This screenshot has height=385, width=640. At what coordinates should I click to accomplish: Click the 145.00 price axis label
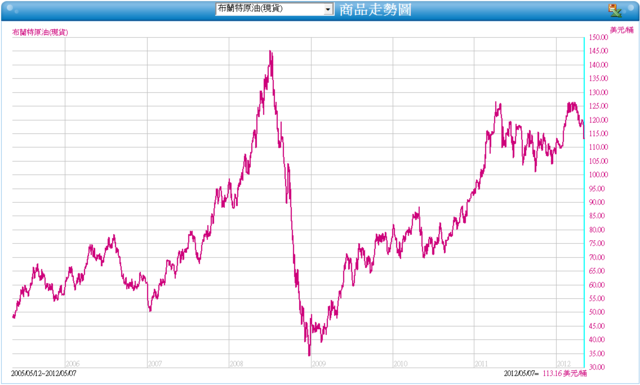coord(598,51)
